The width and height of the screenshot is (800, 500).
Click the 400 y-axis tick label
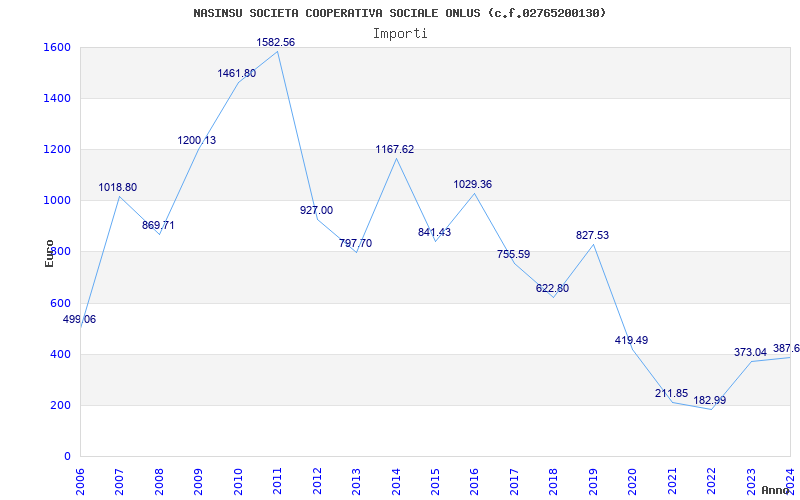point(61,354)
